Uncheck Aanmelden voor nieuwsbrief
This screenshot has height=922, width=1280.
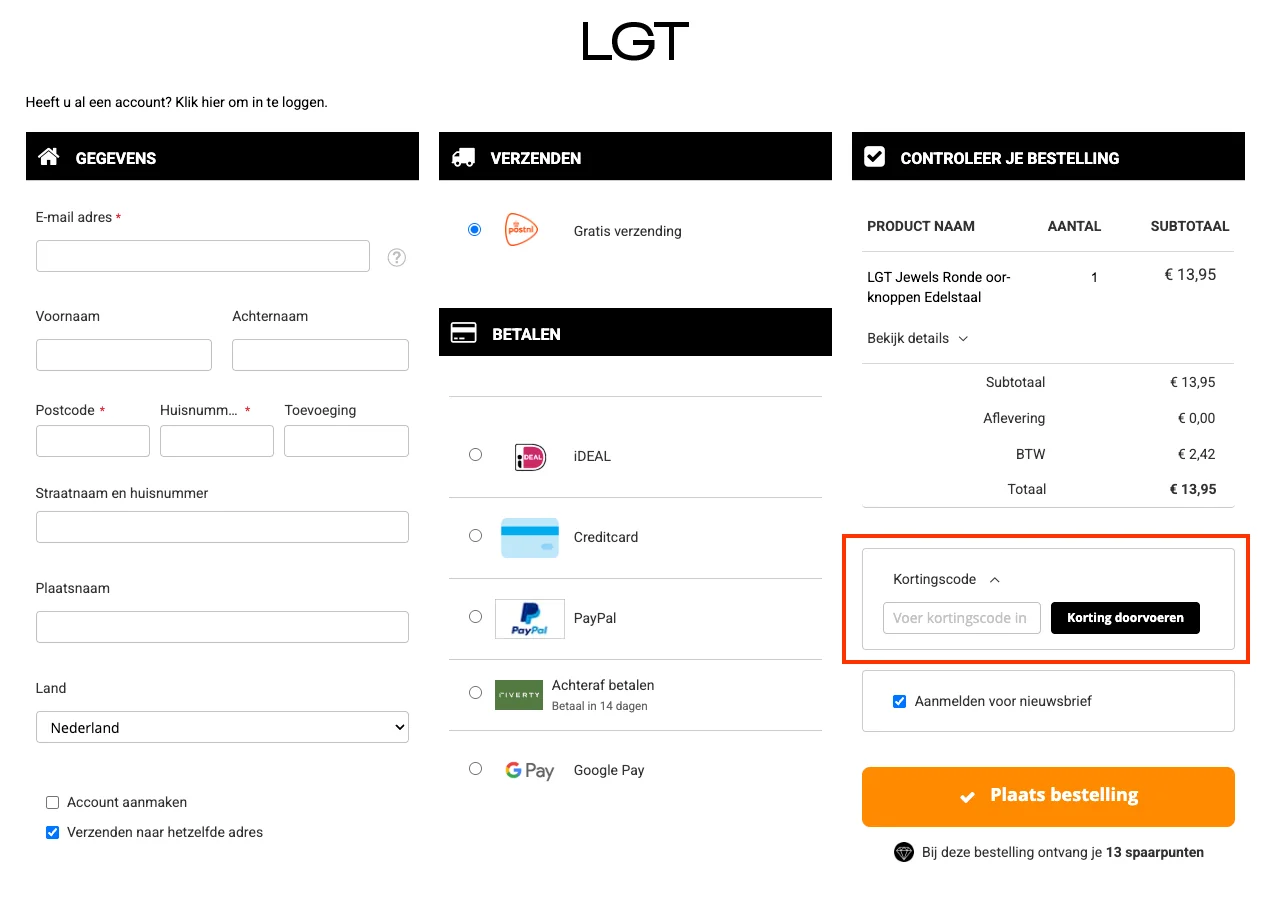[x=899, y=701]
